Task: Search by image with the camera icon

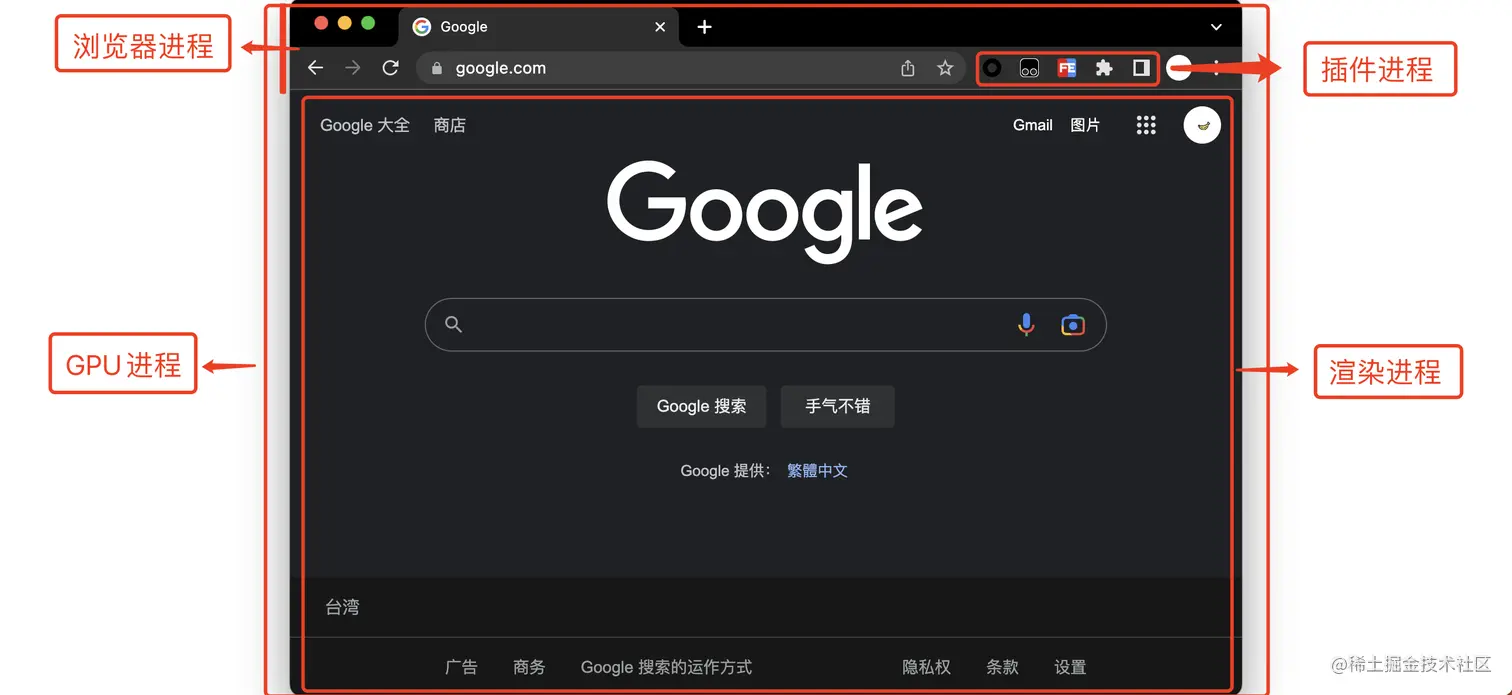Action: coord(1072,325)
